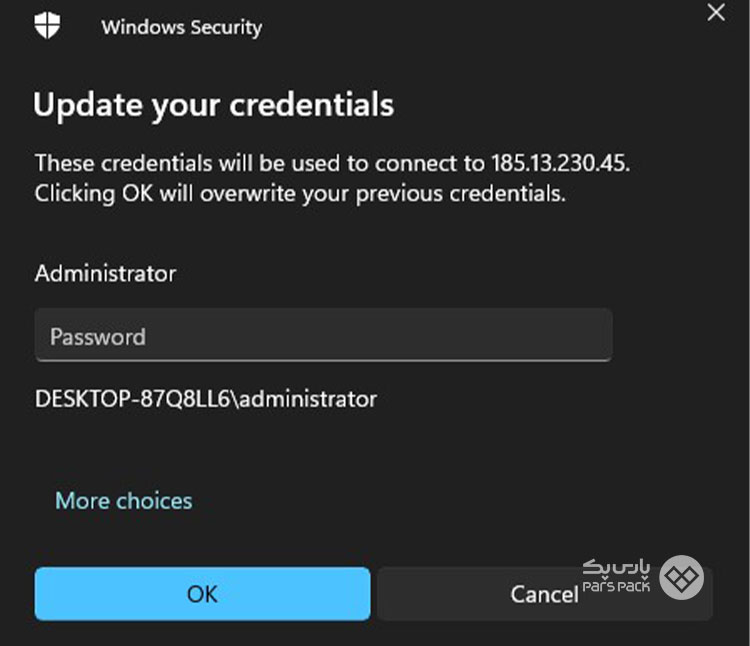Click the DESKTOP-87Q8LL6\administrator account text
This screenshot has width=750, height=646.
point(206,399)
